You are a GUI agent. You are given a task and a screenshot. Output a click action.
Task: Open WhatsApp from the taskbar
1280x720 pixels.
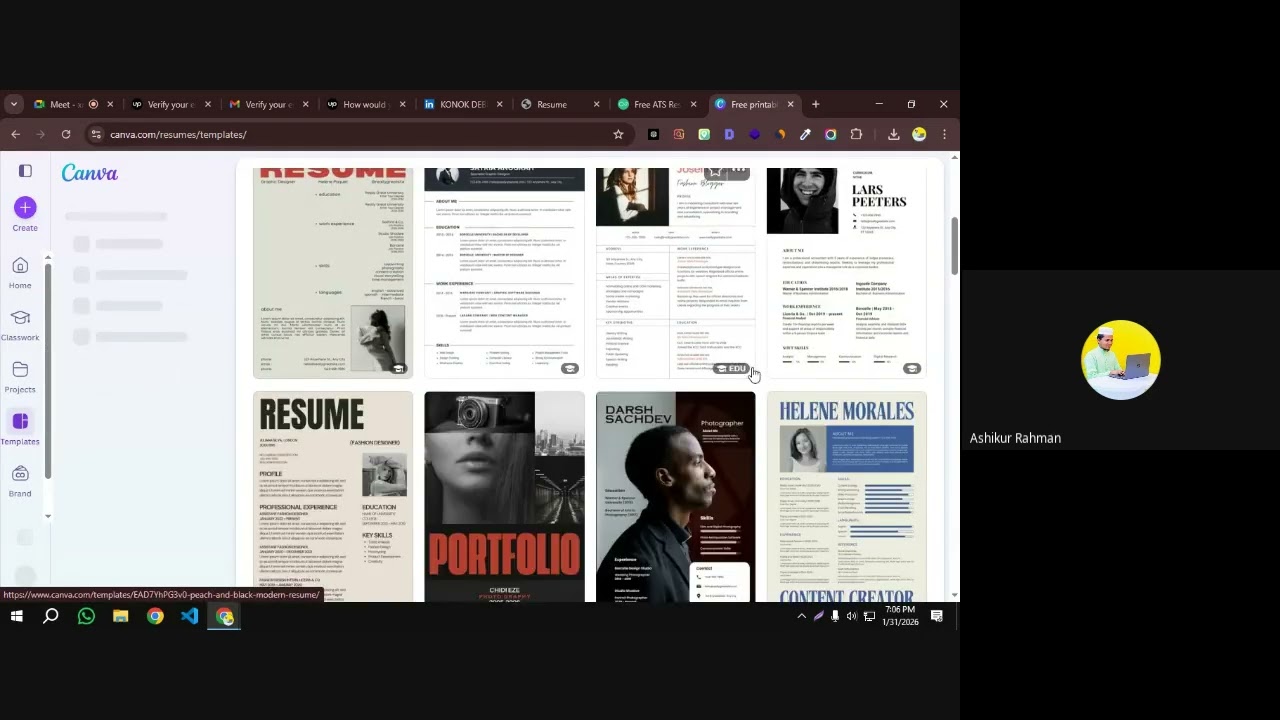(86, 616)
